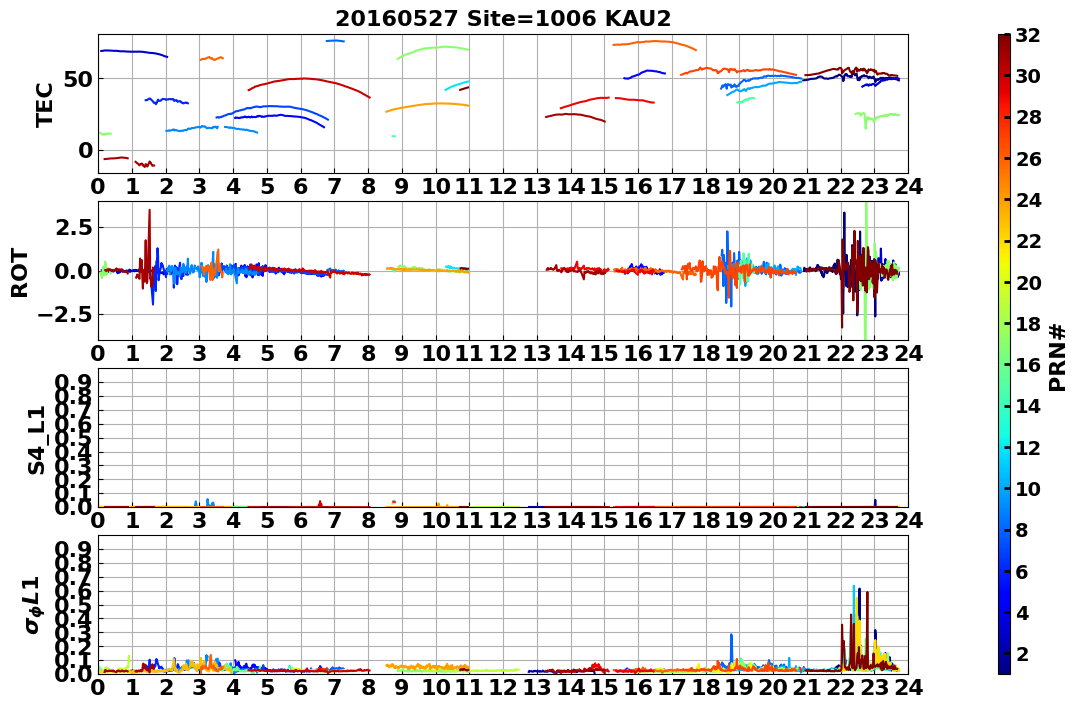Click the "50" y-tick on the TEC panel
This screenshot has height=709, width=1077.
click(78, 79)
